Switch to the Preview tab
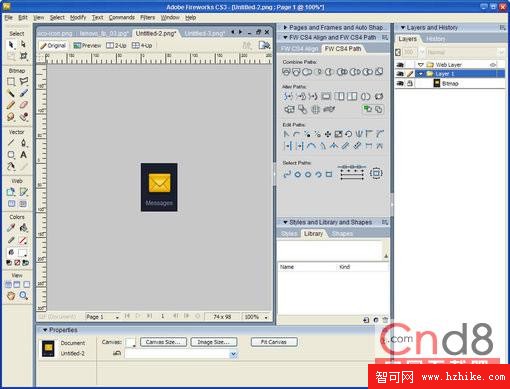Viewport: 510px width, 389px height. click(87, 45)
